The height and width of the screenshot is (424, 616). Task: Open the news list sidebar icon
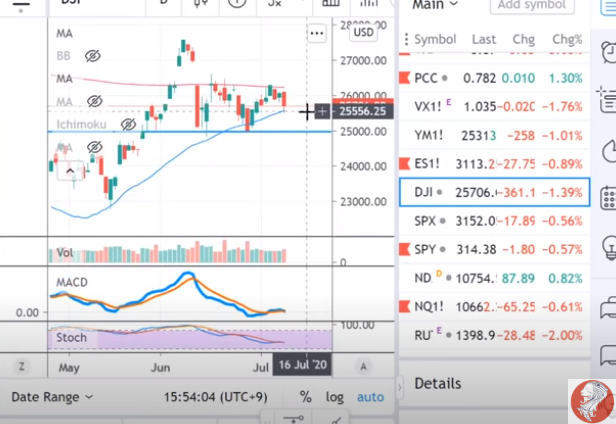point(607,101)
